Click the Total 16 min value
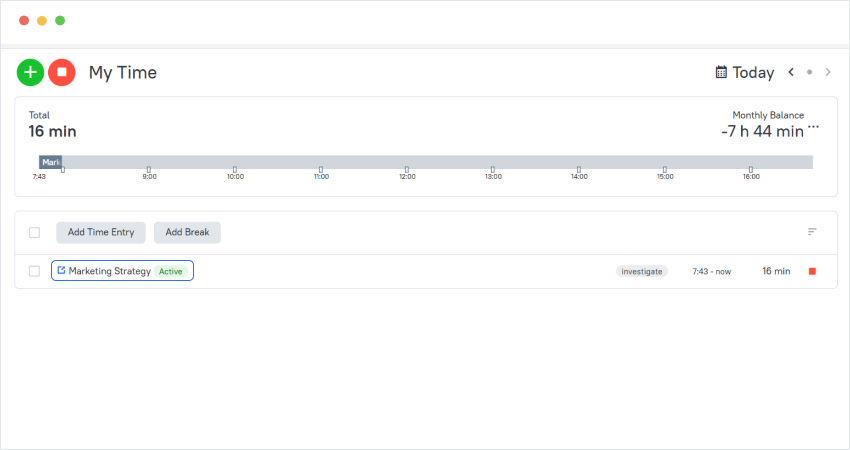Viewport: 850px width, 450px height. (x=52, y=131)
